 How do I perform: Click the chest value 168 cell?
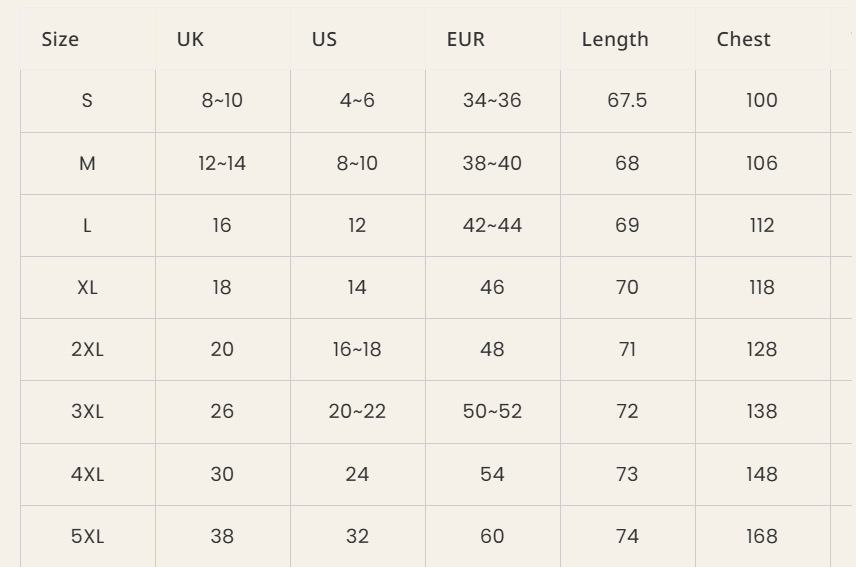click(762, 536)
